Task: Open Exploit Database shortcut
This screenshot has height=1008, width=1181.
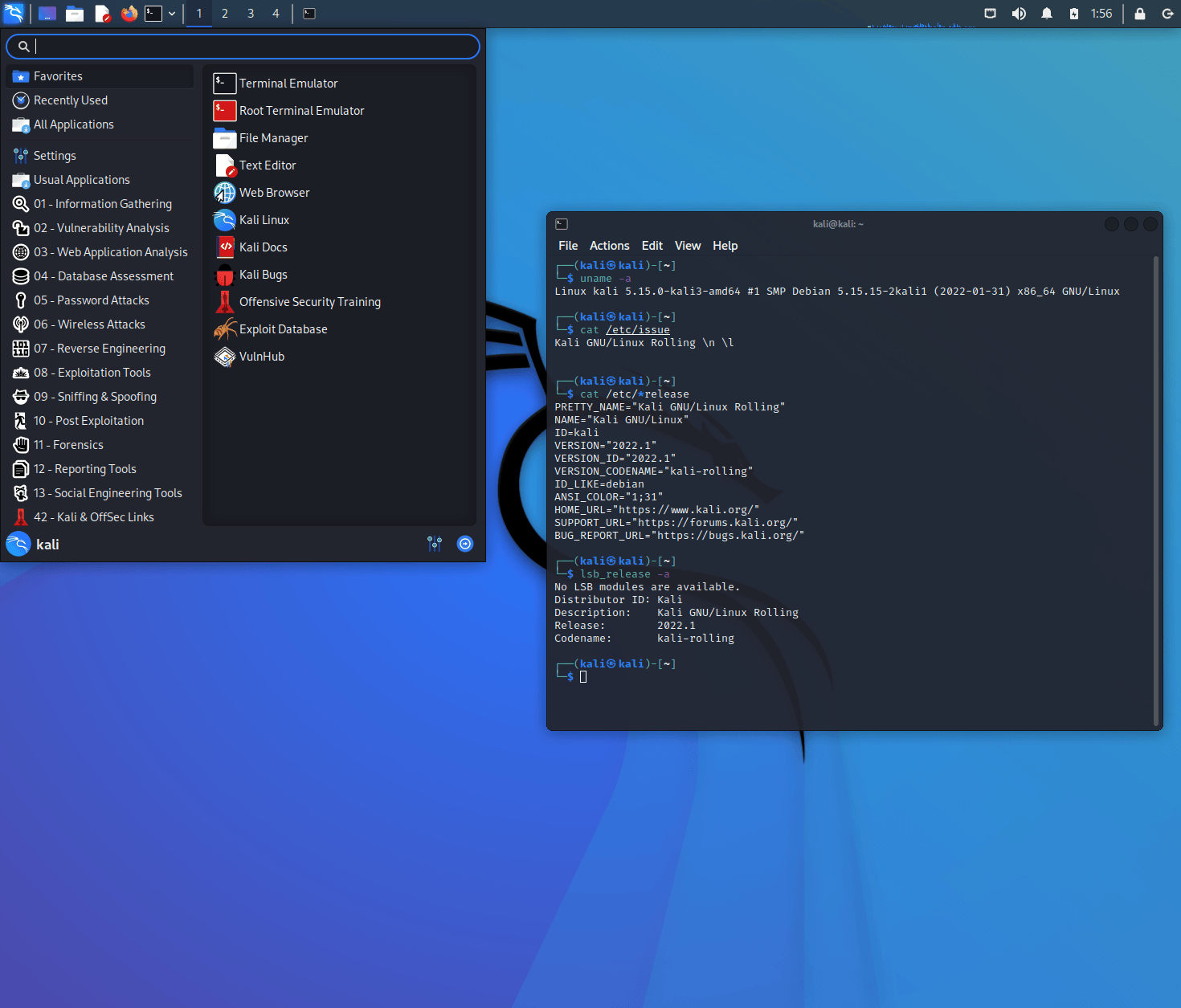Action: (x=283, y=329)
